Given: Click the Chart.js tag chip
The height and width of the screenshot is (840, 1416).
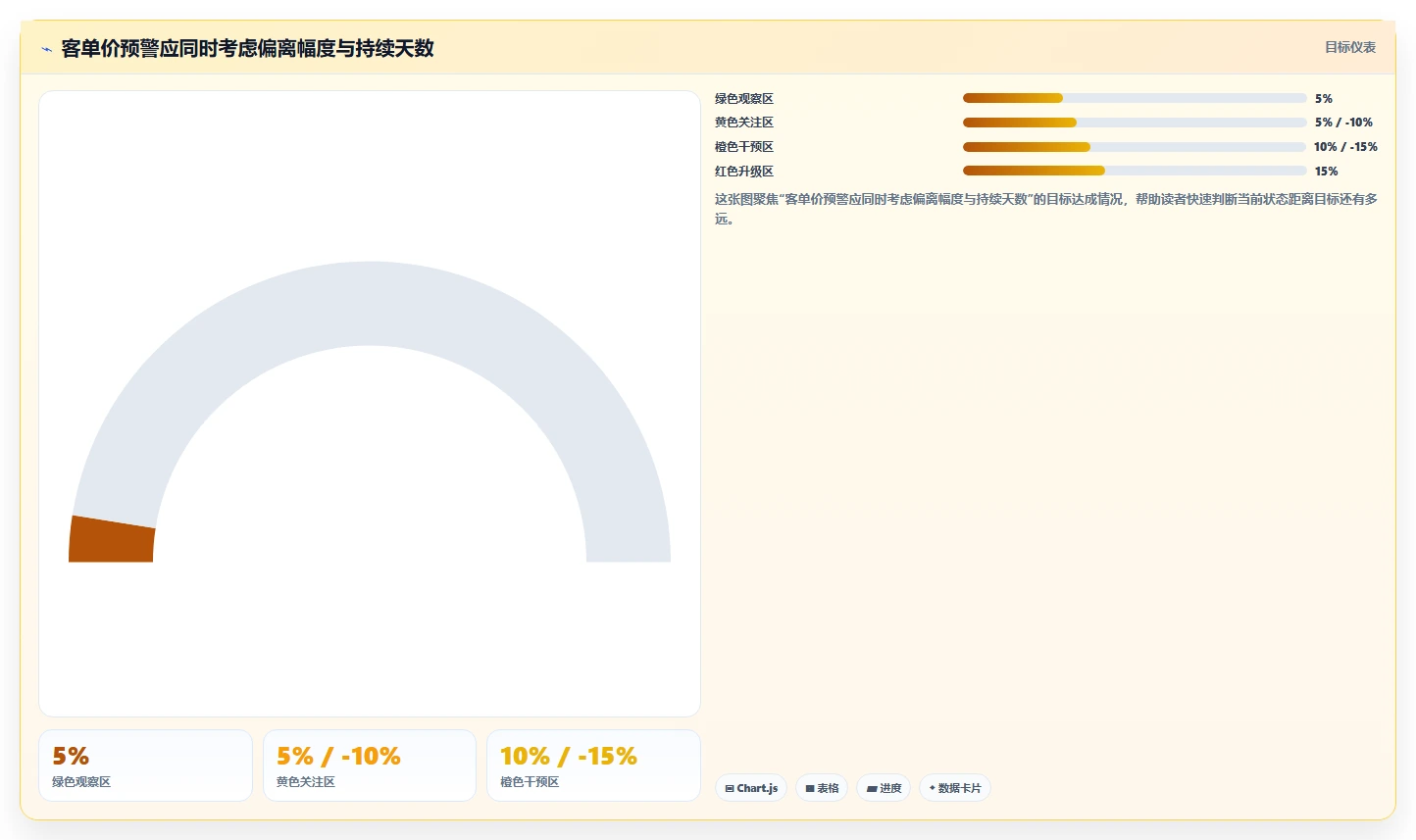Looking at the screenshot, I should click(751, 788).
